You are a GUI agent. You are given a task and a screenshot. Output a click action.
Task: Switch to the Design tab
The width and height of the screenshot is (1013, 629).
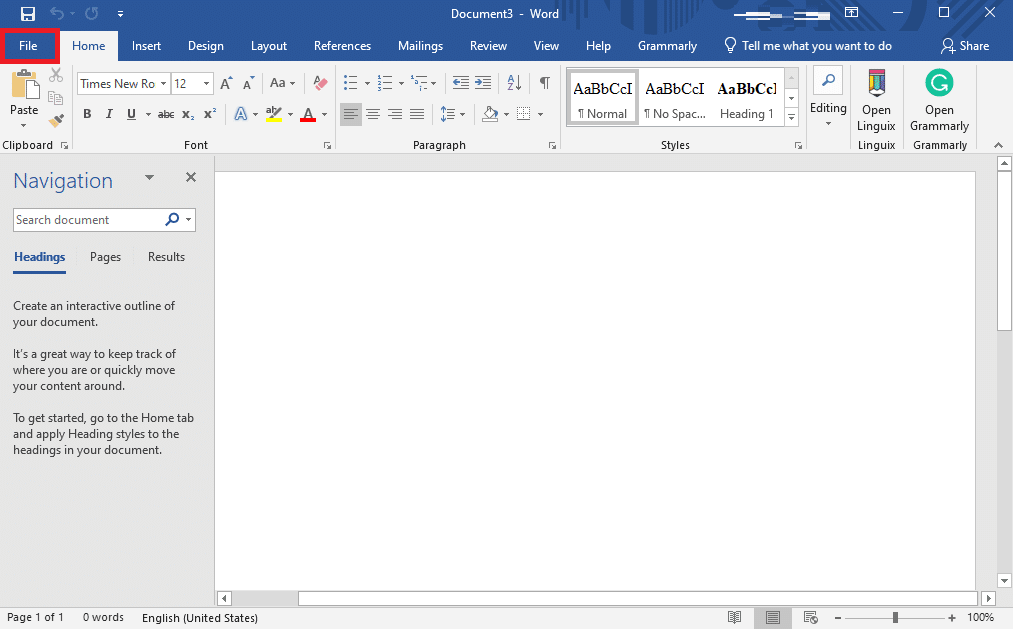point(205,46)
